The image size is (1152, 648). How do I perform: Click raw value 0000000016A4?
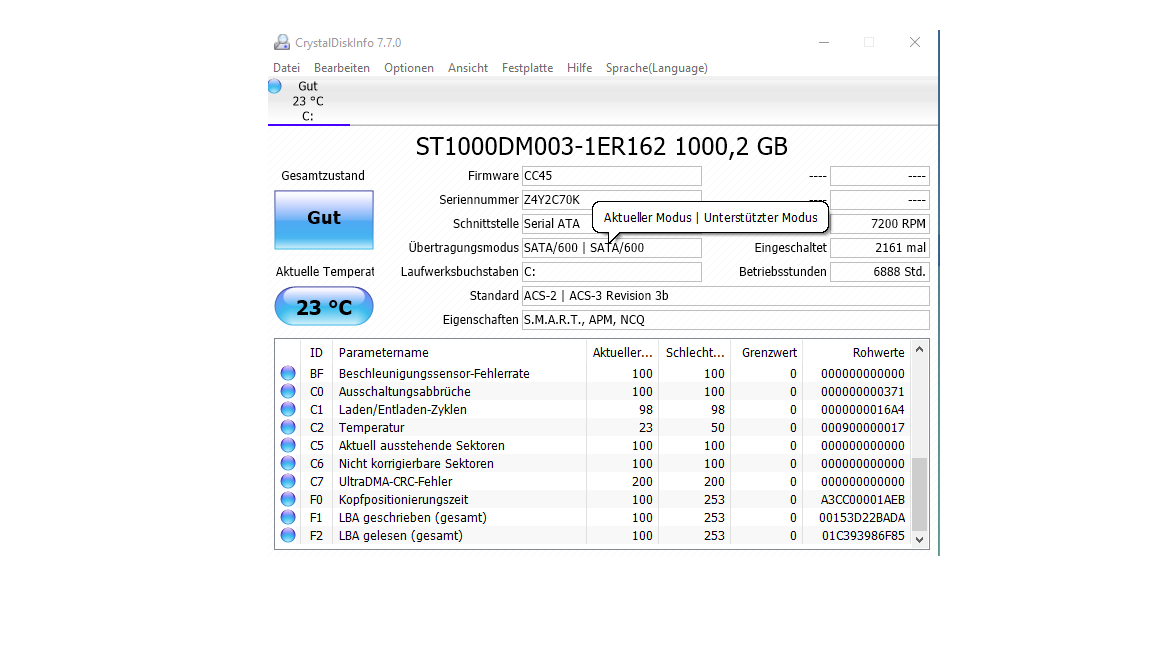(x=863, y=409)
